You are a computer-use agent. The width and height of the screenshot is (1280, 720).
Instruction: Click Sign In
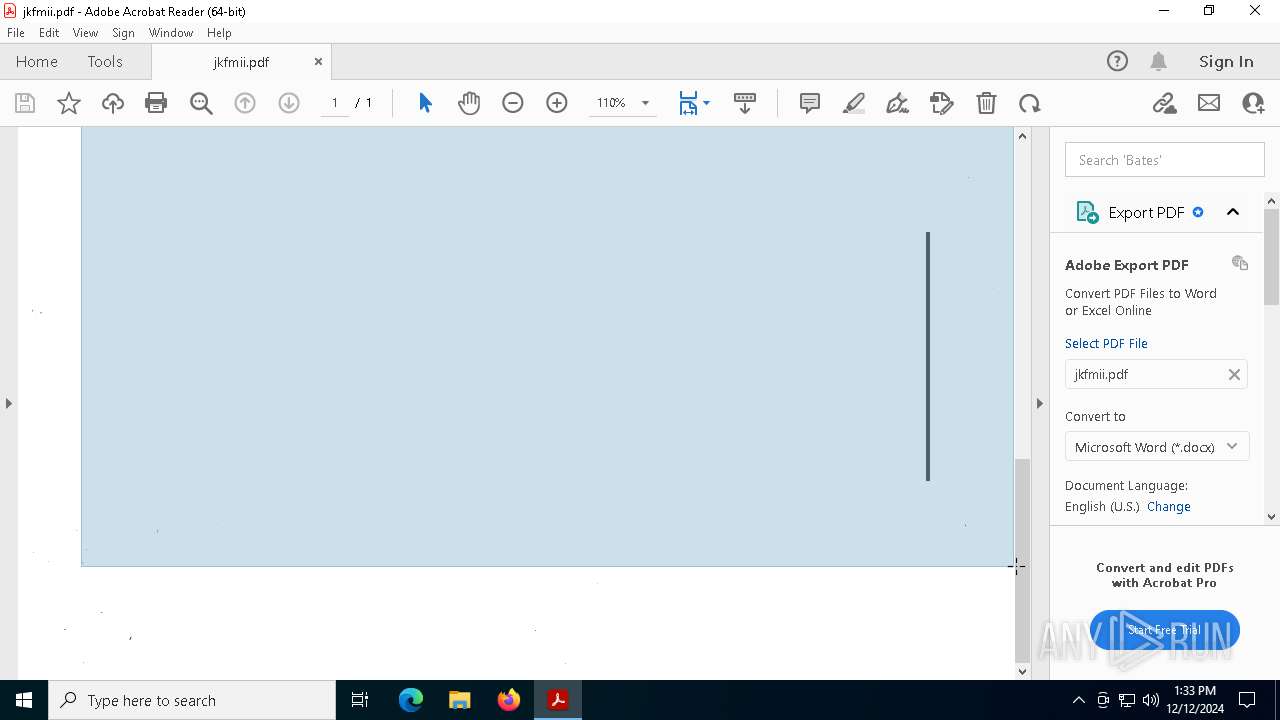[x=1226, y=61]
